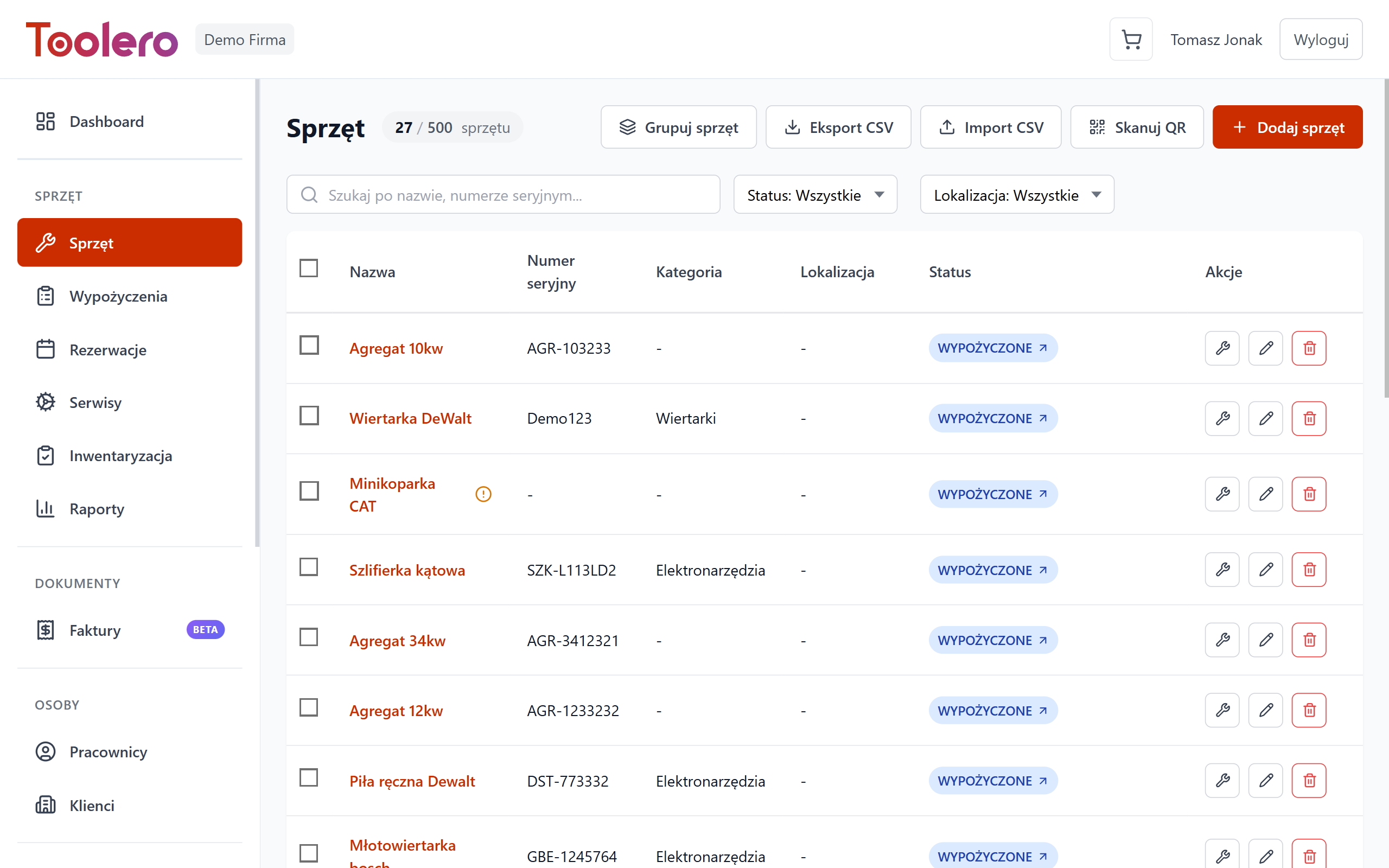Open Inwentaryzacja from the sidebar

[120, 455]
